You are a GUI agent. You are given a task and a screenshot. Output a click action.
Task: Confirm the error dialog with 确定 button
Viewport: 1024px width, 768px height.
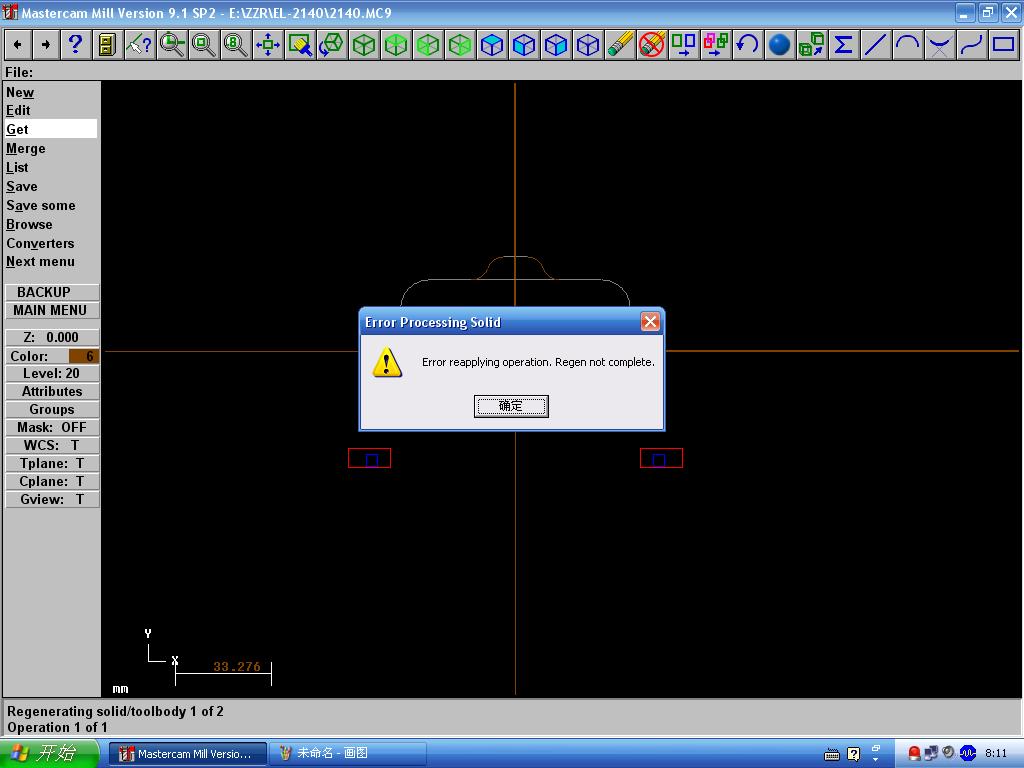click(x=511, y=406)
